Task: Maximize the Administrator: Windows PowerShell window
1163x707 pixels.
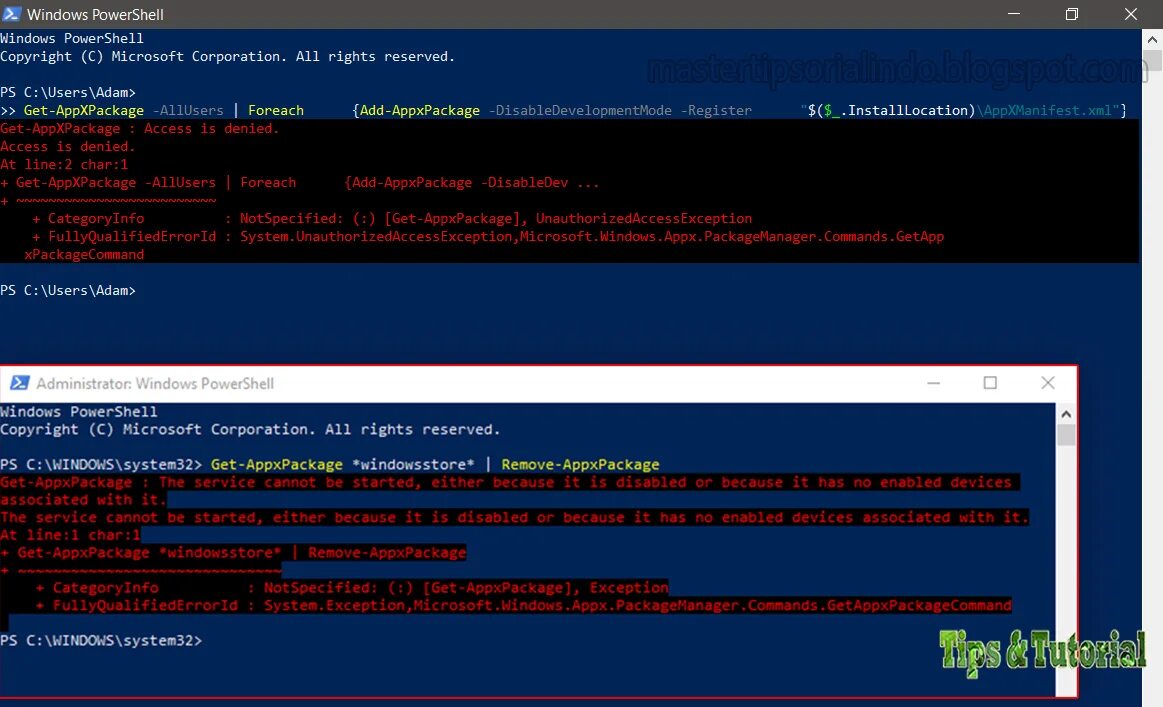Action: tap(990, 383)
